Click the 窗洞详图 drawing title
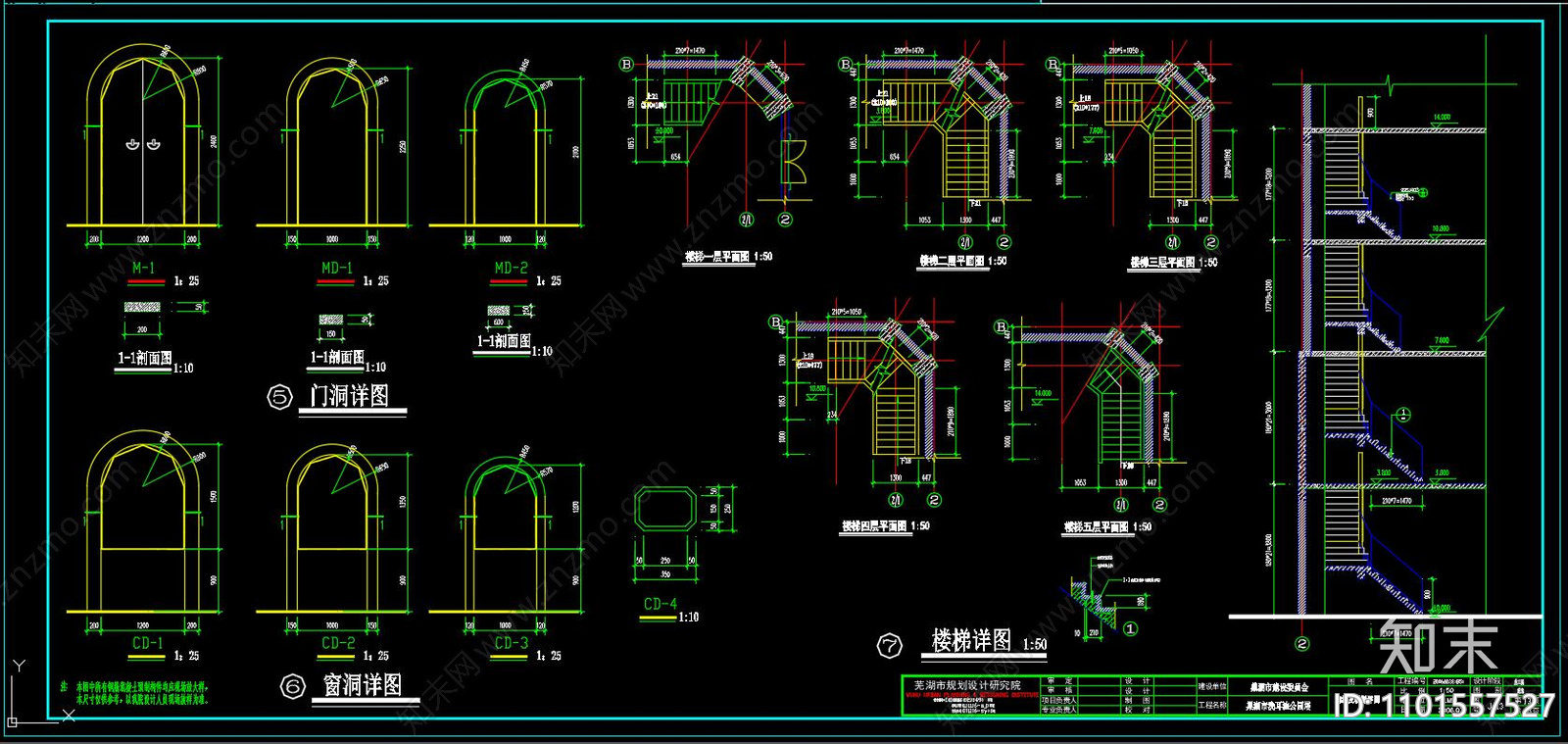 [x=363, y=684]
